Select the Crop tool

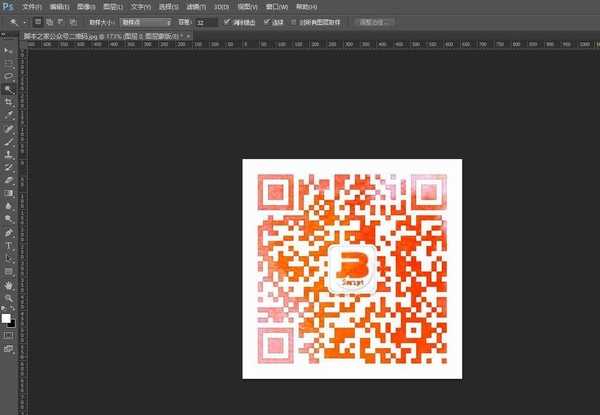(8, 102)
